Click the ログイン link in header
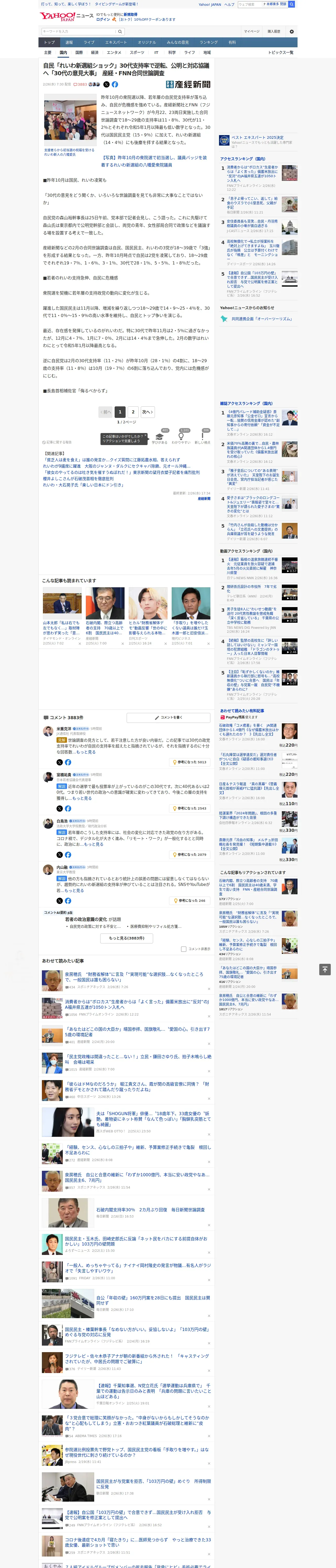 point(103,20)
